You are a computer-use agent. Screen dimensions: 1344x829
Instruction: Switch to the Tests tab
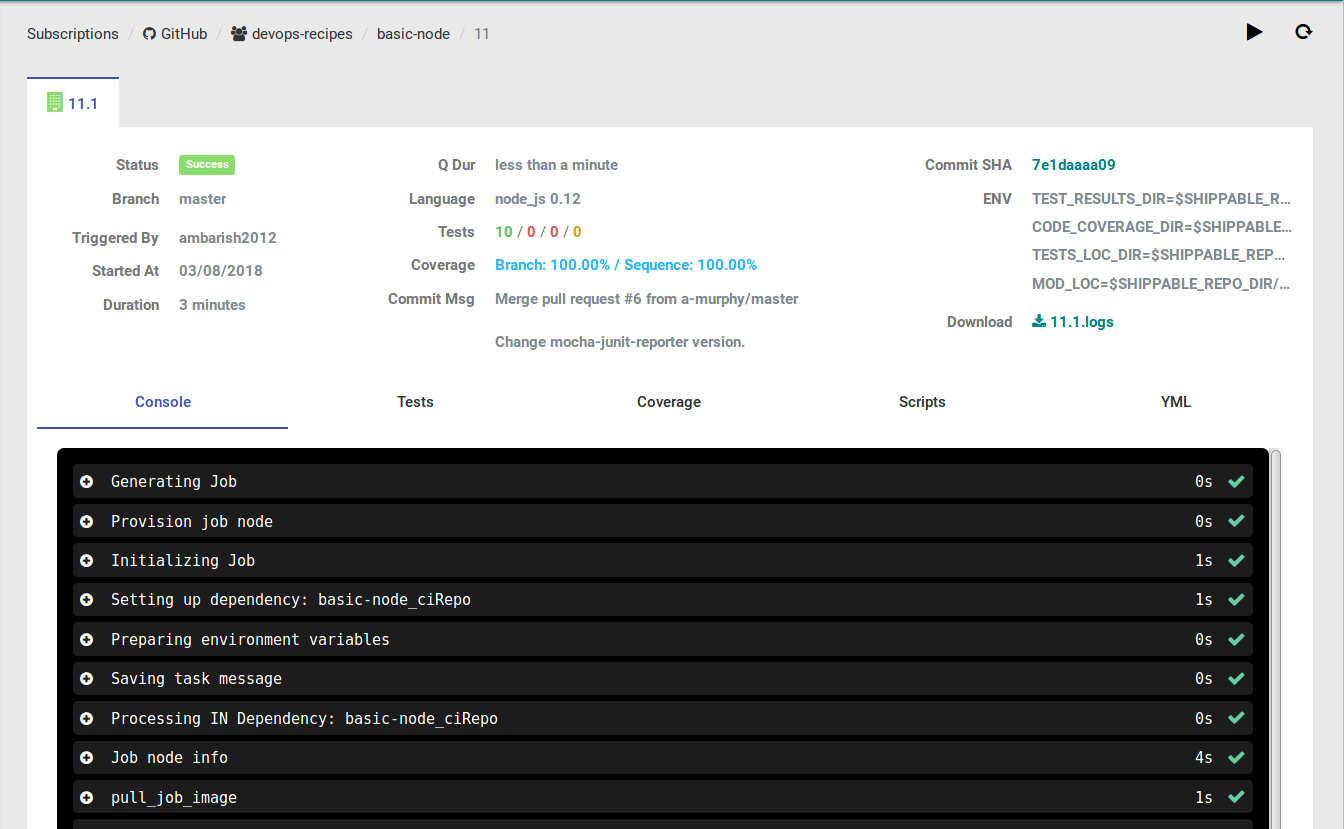pos(415,402)
